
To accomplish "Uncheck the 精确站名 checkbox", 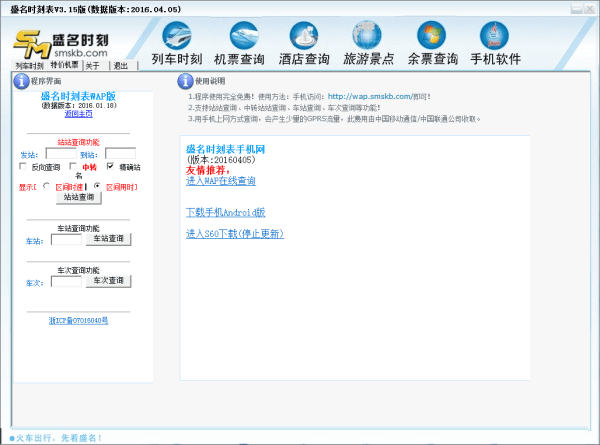I will point(111,166).
